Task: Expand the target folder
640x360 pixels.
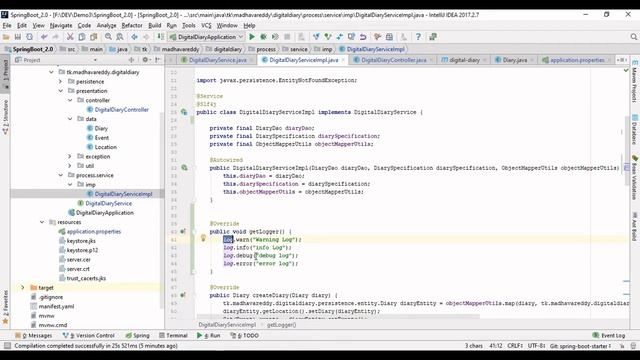Action: click(23, 288)
